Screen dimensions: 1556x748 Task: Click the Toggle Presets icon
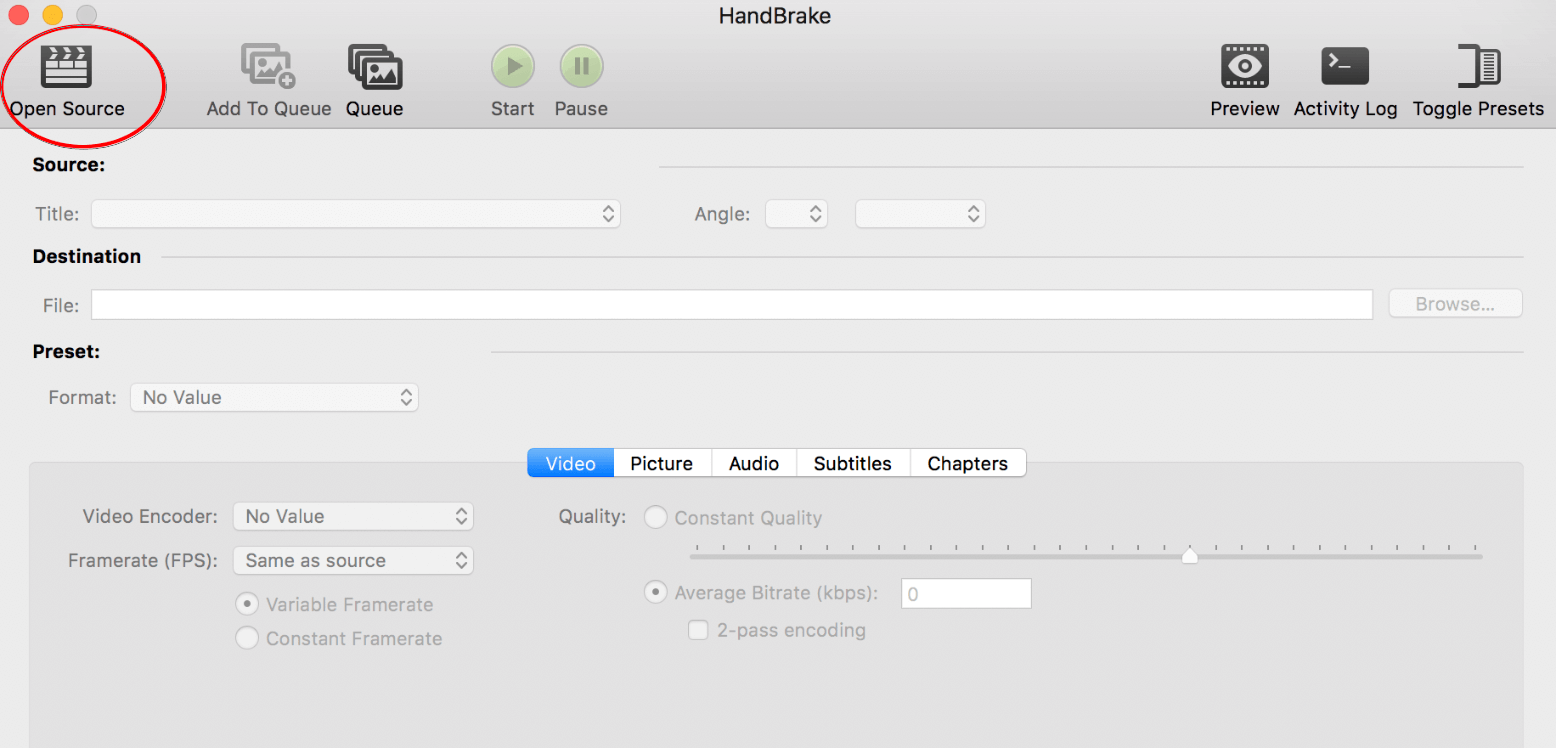click(1479, 66)
